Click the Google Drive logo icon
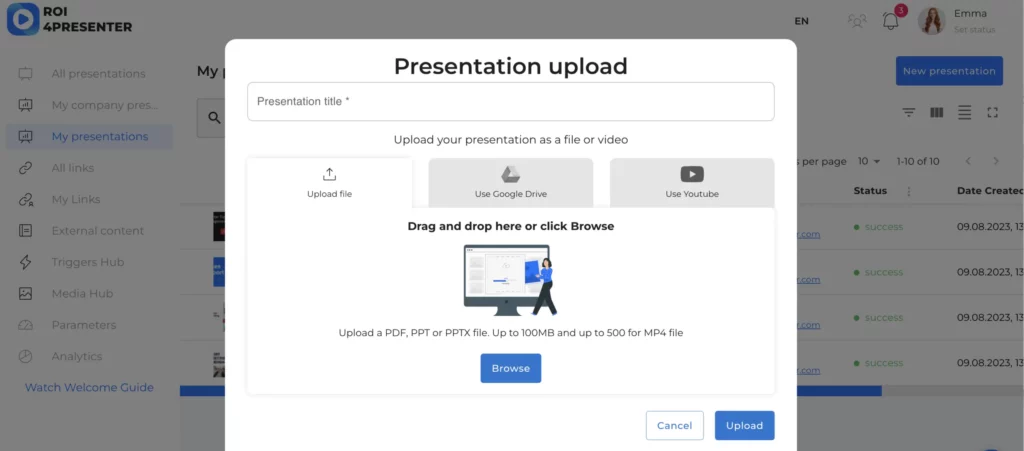Viewport: 1024px width, 451px height. point(510,174)
